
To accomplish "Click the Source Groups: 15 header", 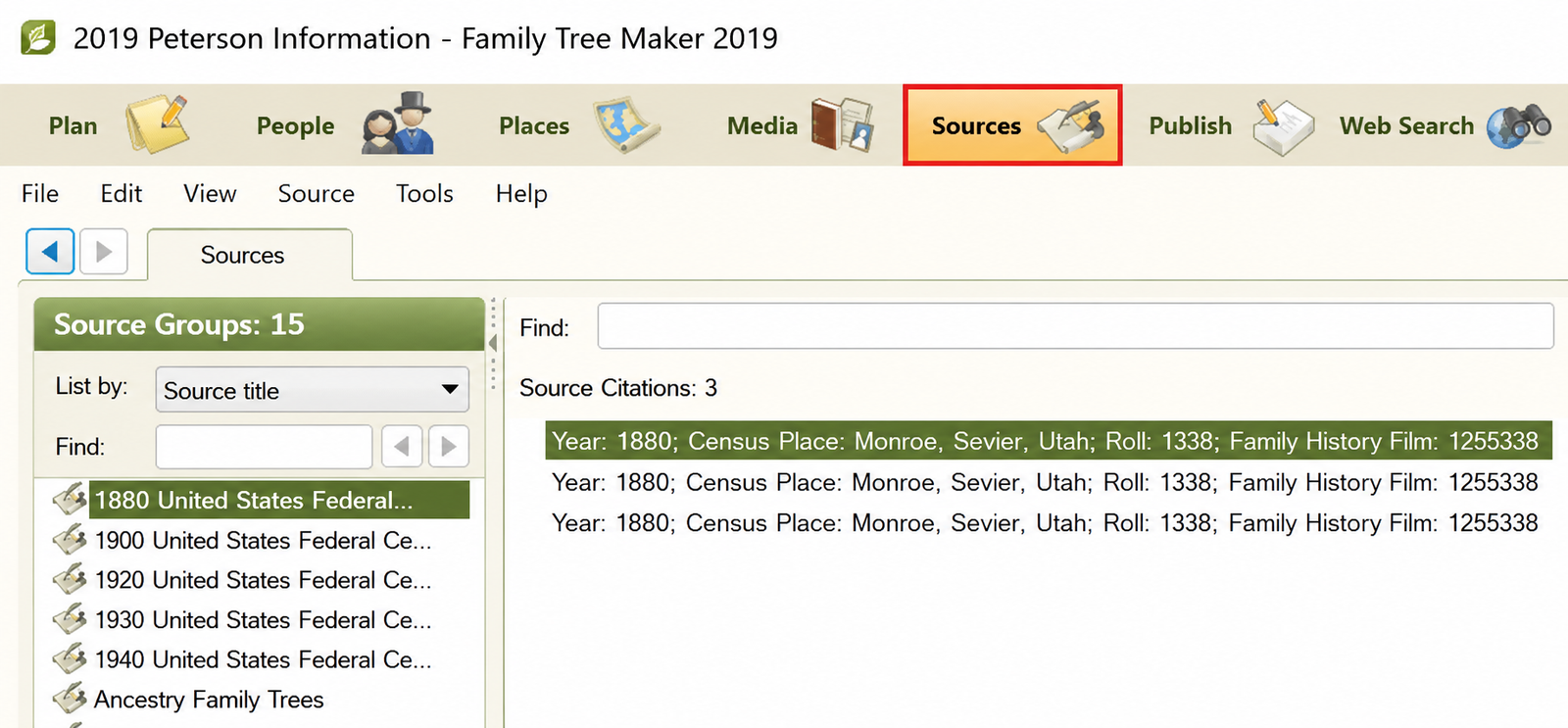I will pyautogui.click(x=259, y=324).
